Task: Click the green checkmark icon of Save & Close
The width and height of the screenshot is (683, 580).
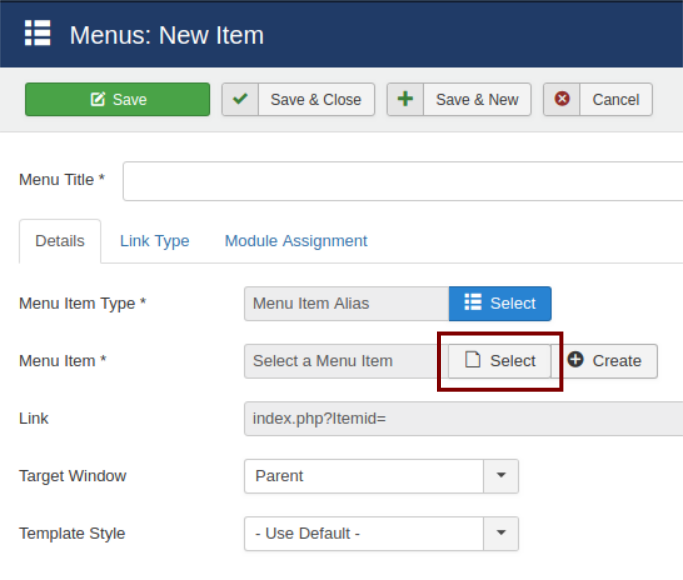Action: click(240, 99)
